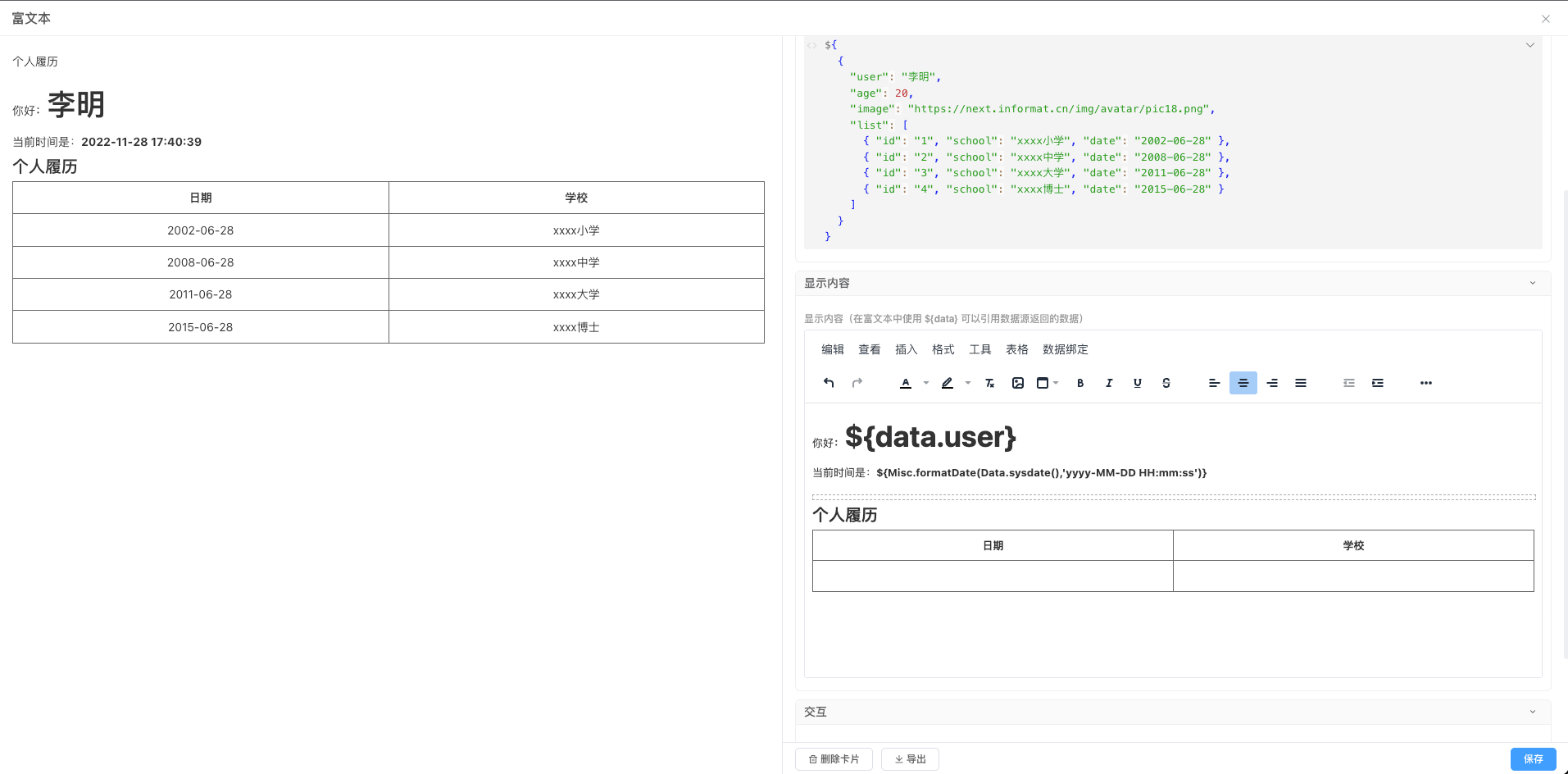Open the 数据绑定 menu

pyautogui.click(x=1065, y=349)
